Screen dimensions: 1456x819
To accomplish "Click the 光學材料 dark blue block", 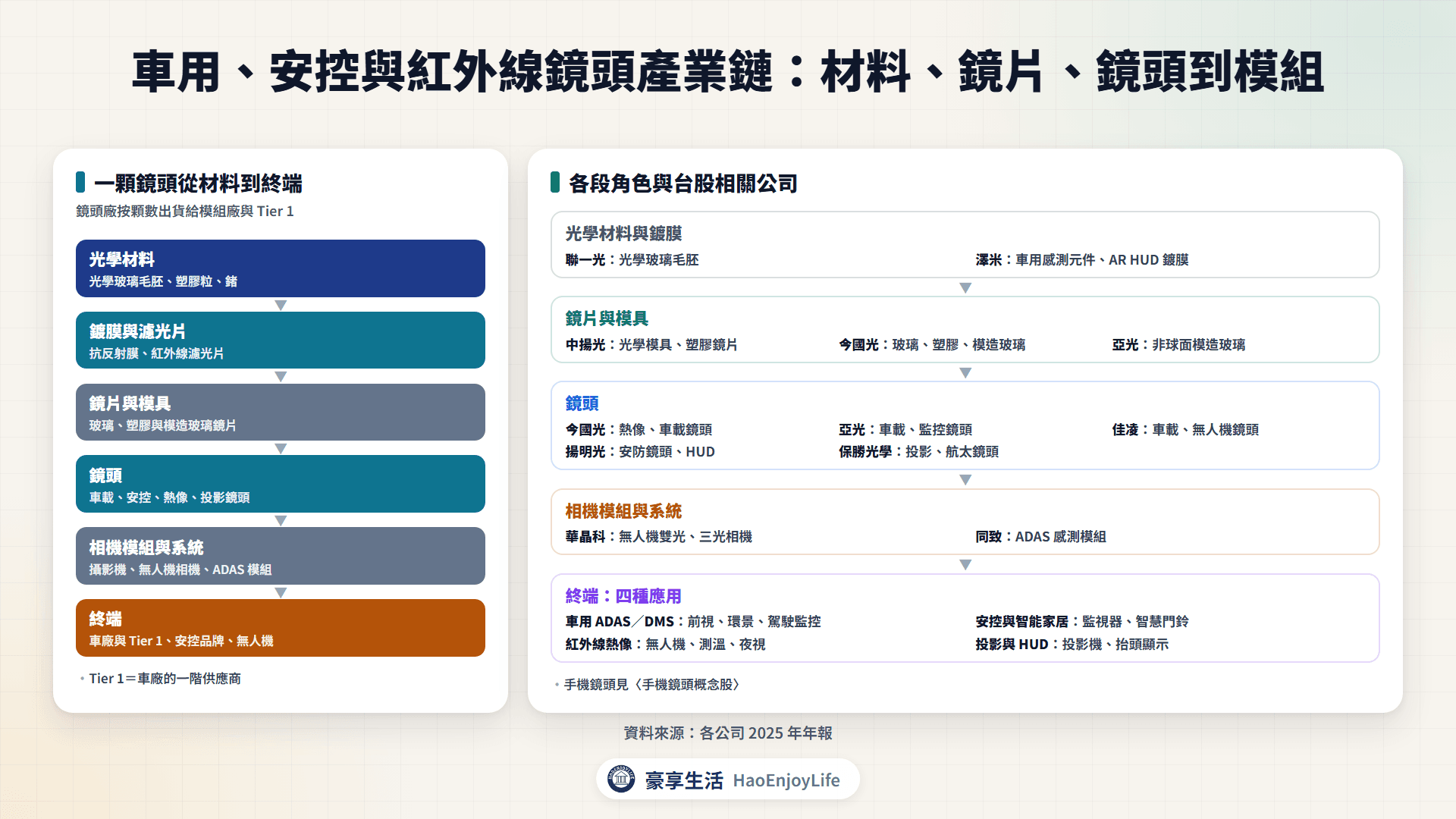I will click(281, 268).
